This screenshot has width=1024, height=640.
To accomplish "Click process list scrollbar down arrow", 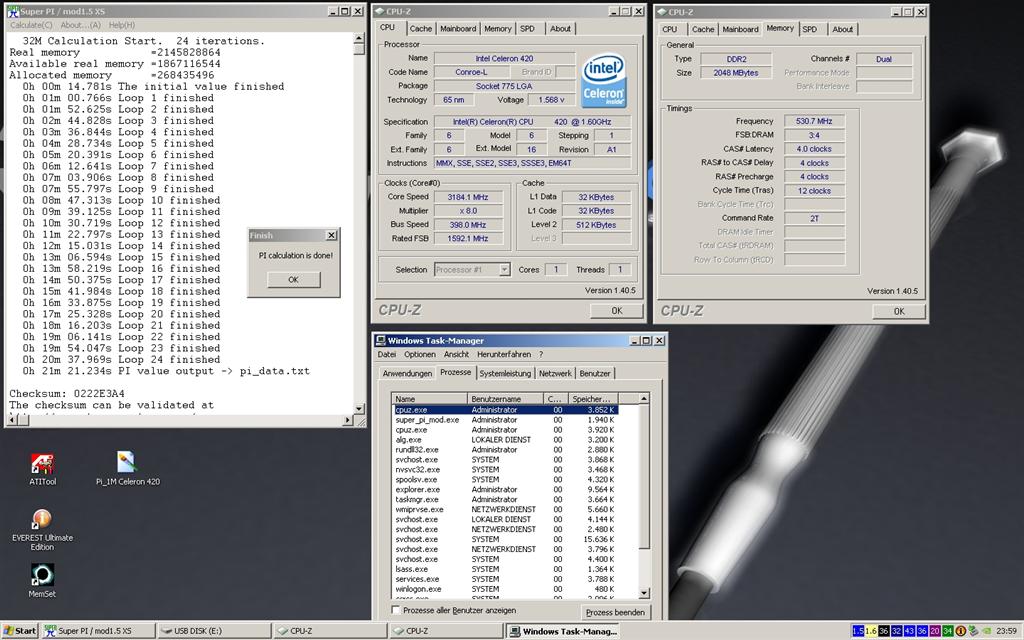I will 644,593.
